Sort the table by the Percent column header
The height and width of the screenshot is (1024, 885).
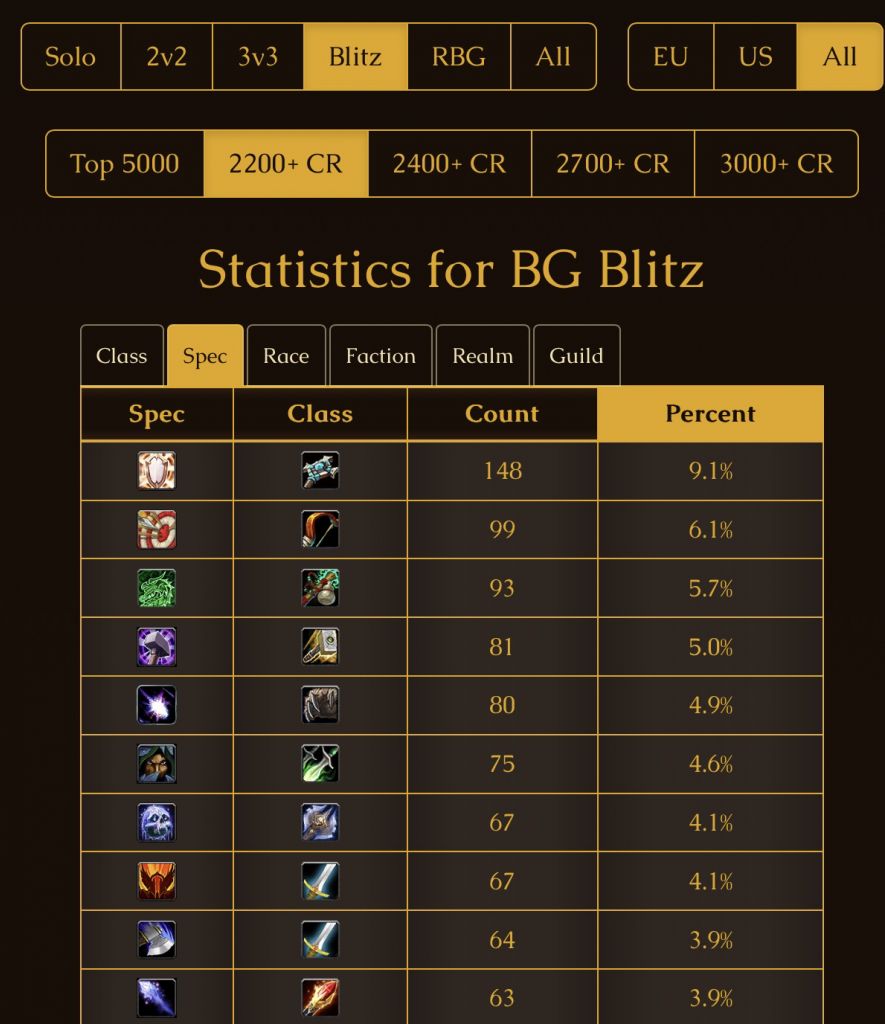(x=710, y=414)
